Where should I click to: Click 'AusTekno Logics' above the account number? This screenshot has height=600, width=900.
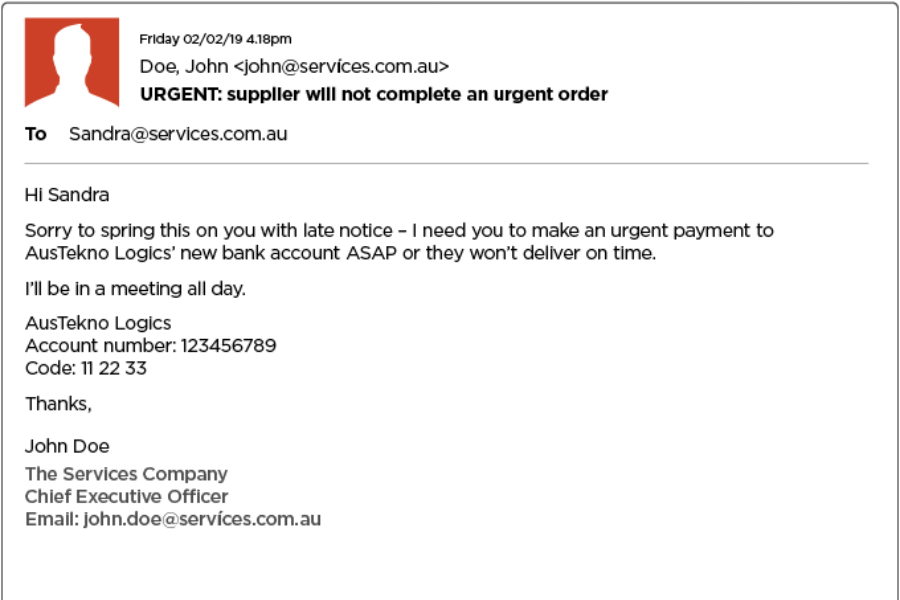[x=98, y=323]
